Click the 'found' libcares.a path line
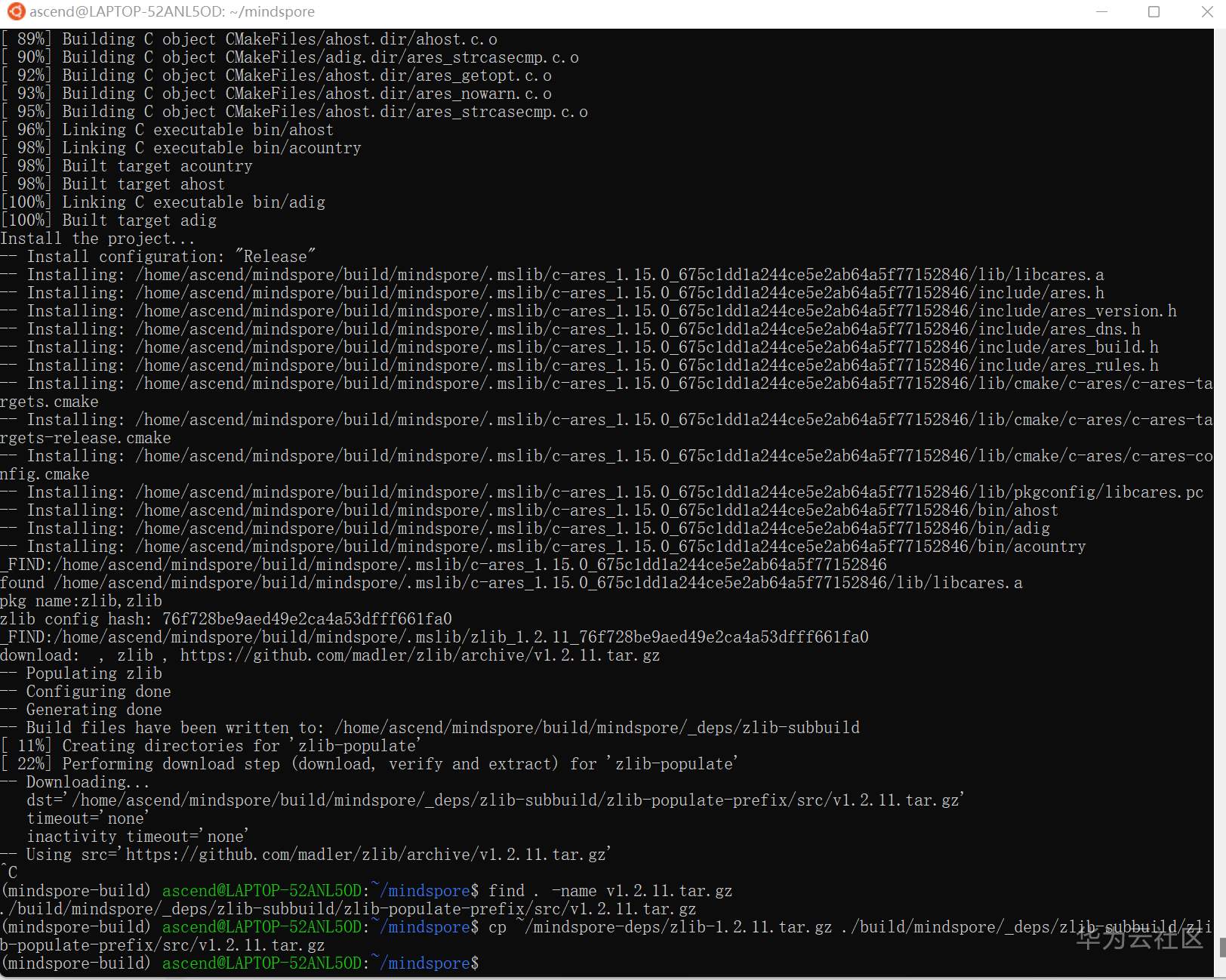This screenshot has height=980, width=1226. [x=512, y=583]
